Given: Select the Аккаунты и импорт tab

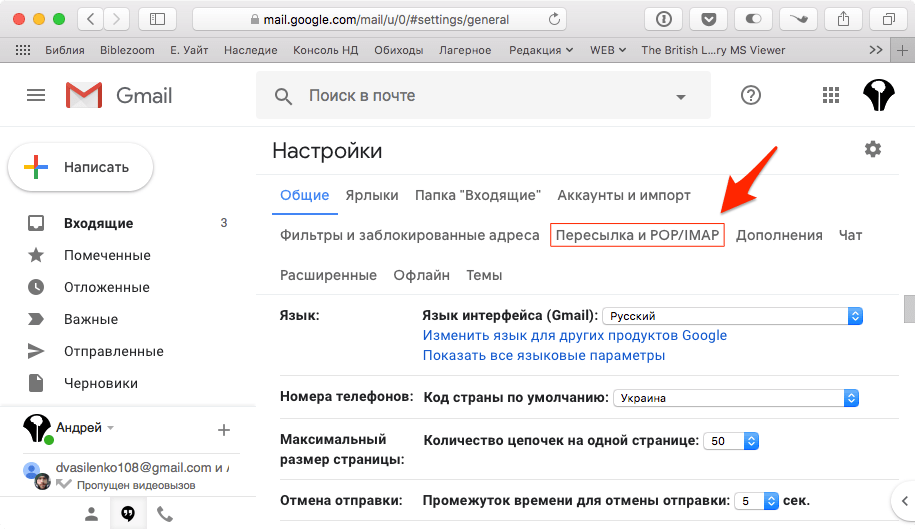Looking at the screenshot, I should (624, 195).
